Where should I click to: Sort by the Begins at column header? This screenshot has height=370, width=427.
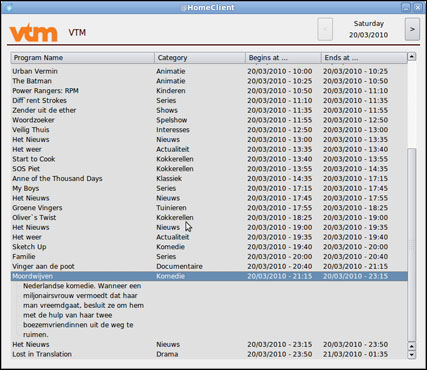click(x=283, y=58)
